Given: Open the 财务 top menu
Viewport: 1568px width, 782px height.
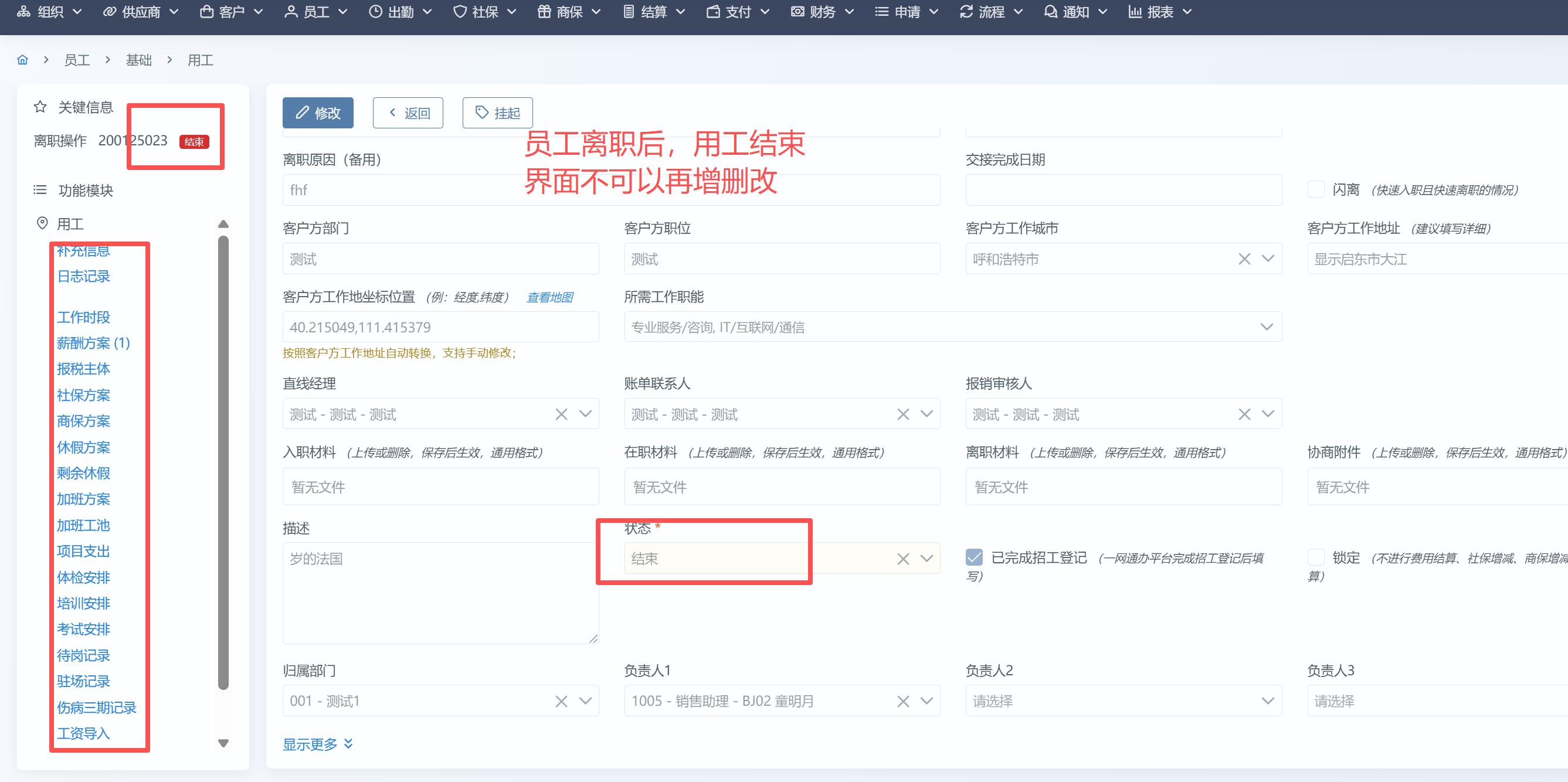Looking at the screenshot, I should (x=822, y=12).
